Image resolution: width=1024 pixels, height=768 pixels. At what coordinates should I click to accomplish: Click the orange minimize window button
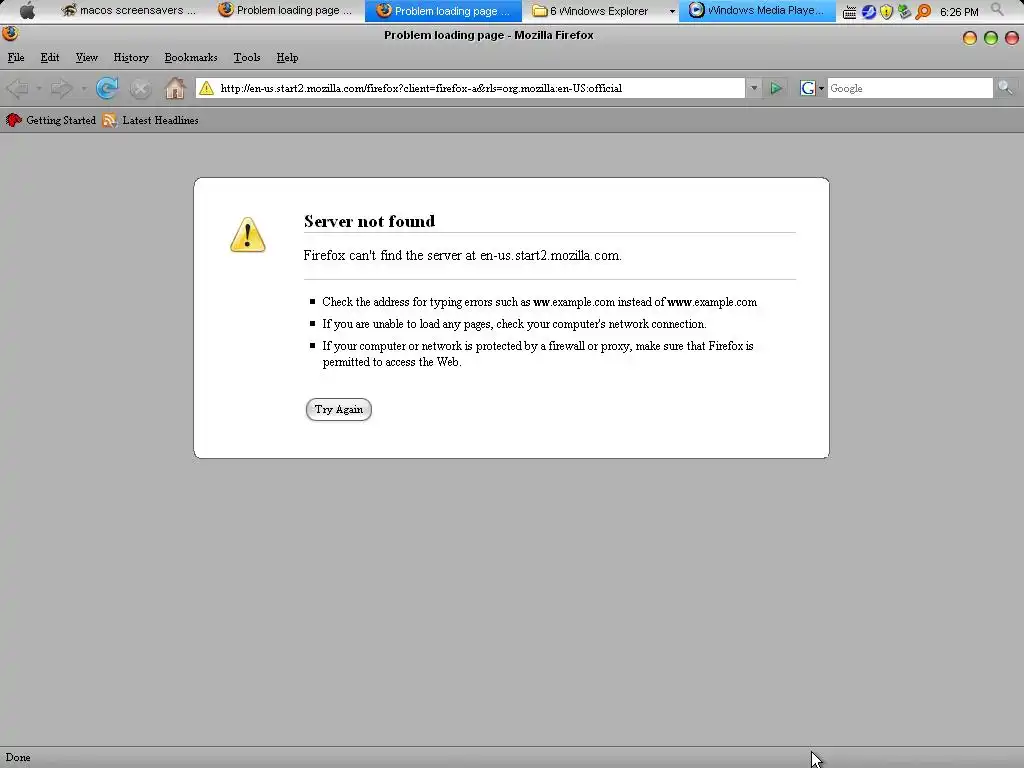(x=970, y=38)
